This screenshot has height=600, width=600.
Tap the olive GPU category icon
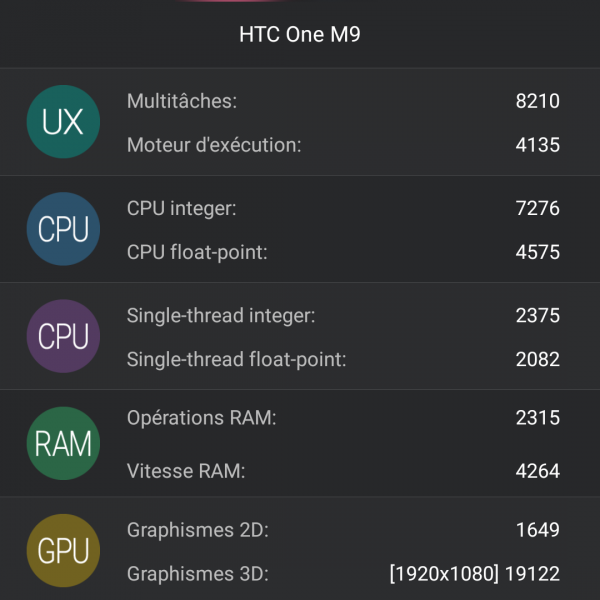point(63,550)
